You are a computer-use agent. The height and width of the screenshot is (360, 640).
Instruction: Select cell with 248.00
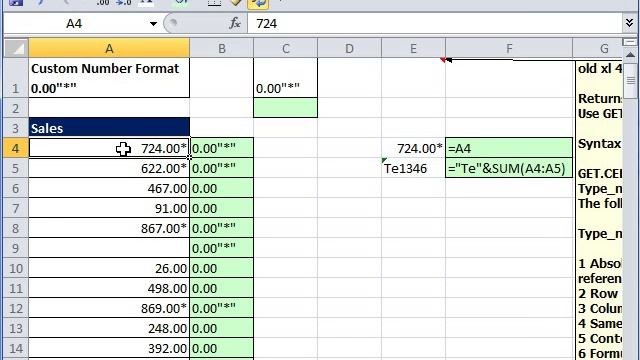pos(109,328)
